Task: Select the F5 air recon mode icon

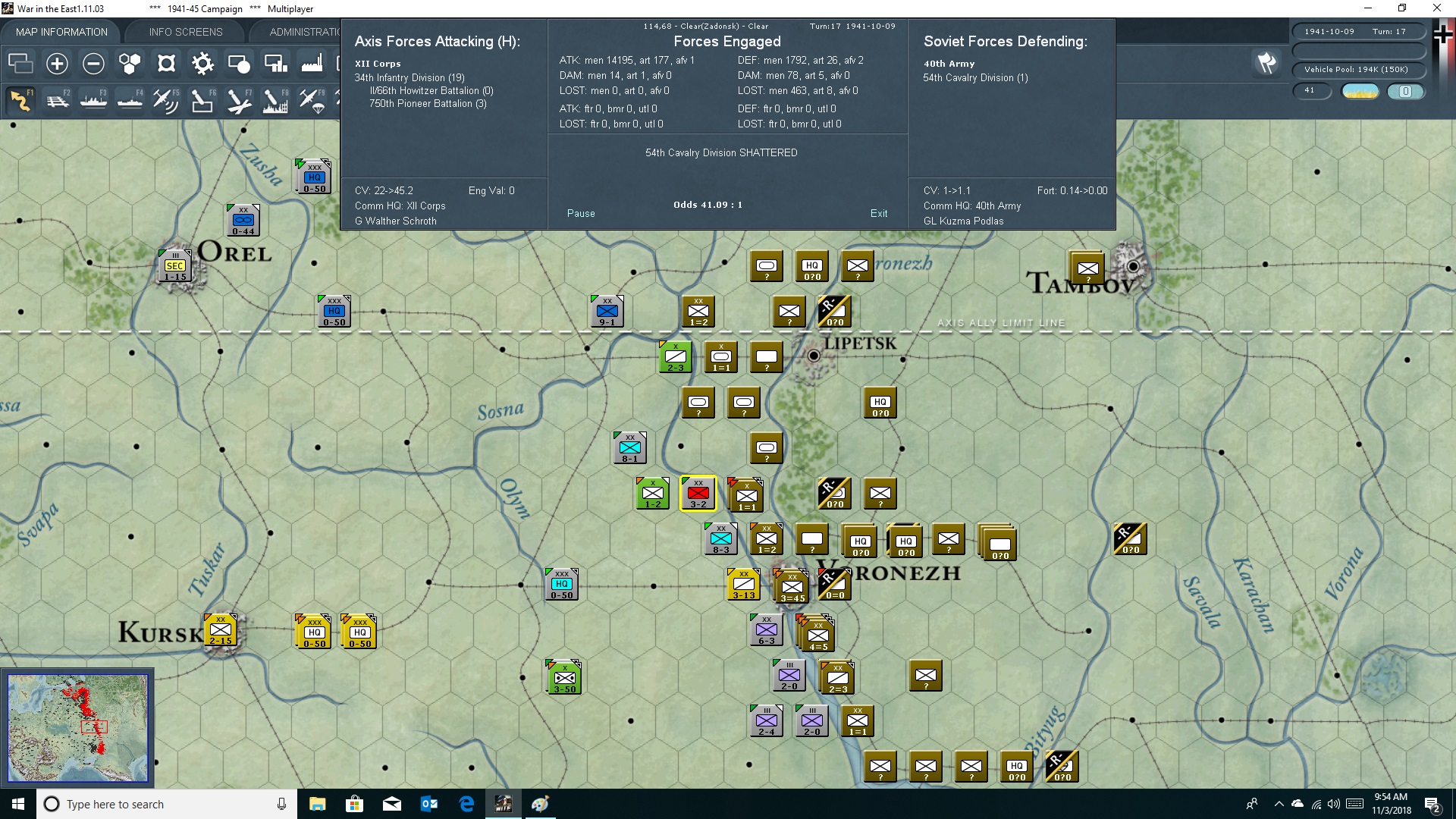Action: 166,100
